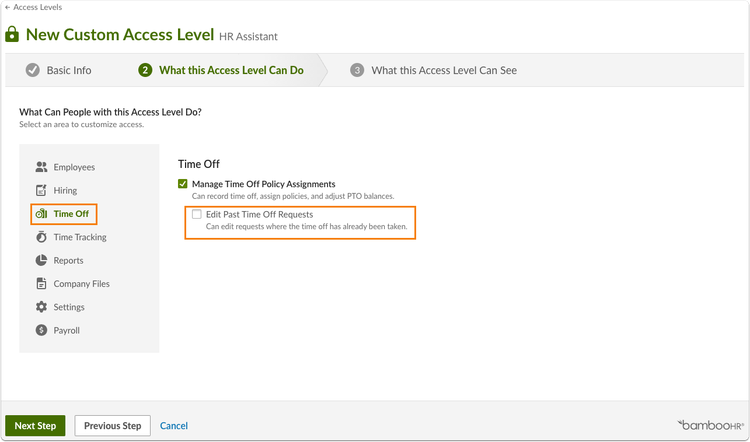This screenshot has width=750, height=442.
Task: Click the Hiring clipboard icon
Action: 42,190
